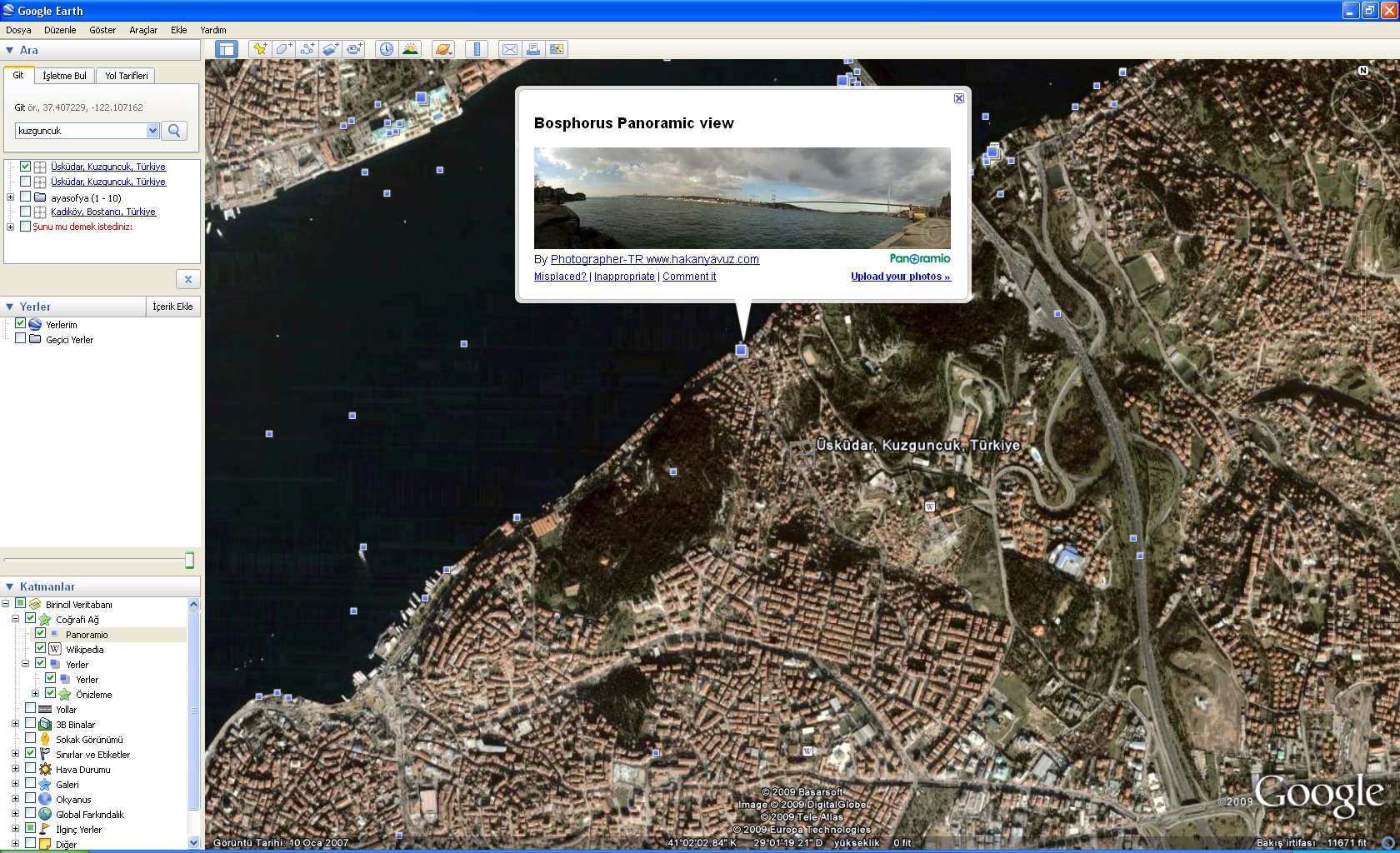Click the compass North indicator
The height and width of the screenshot is (853, 1400).
1363,70
